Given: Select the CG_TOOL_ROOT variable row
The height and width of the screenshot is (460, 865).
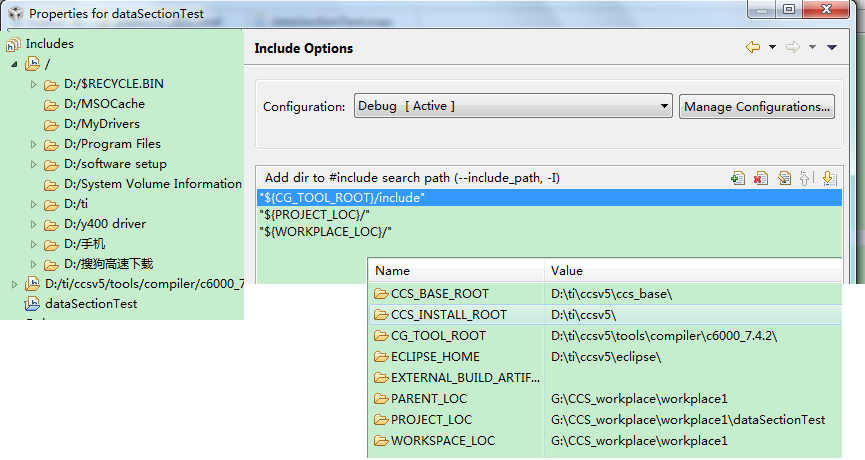Looking at the screenshot, I should pyautogui.click(x=605, y=335).
